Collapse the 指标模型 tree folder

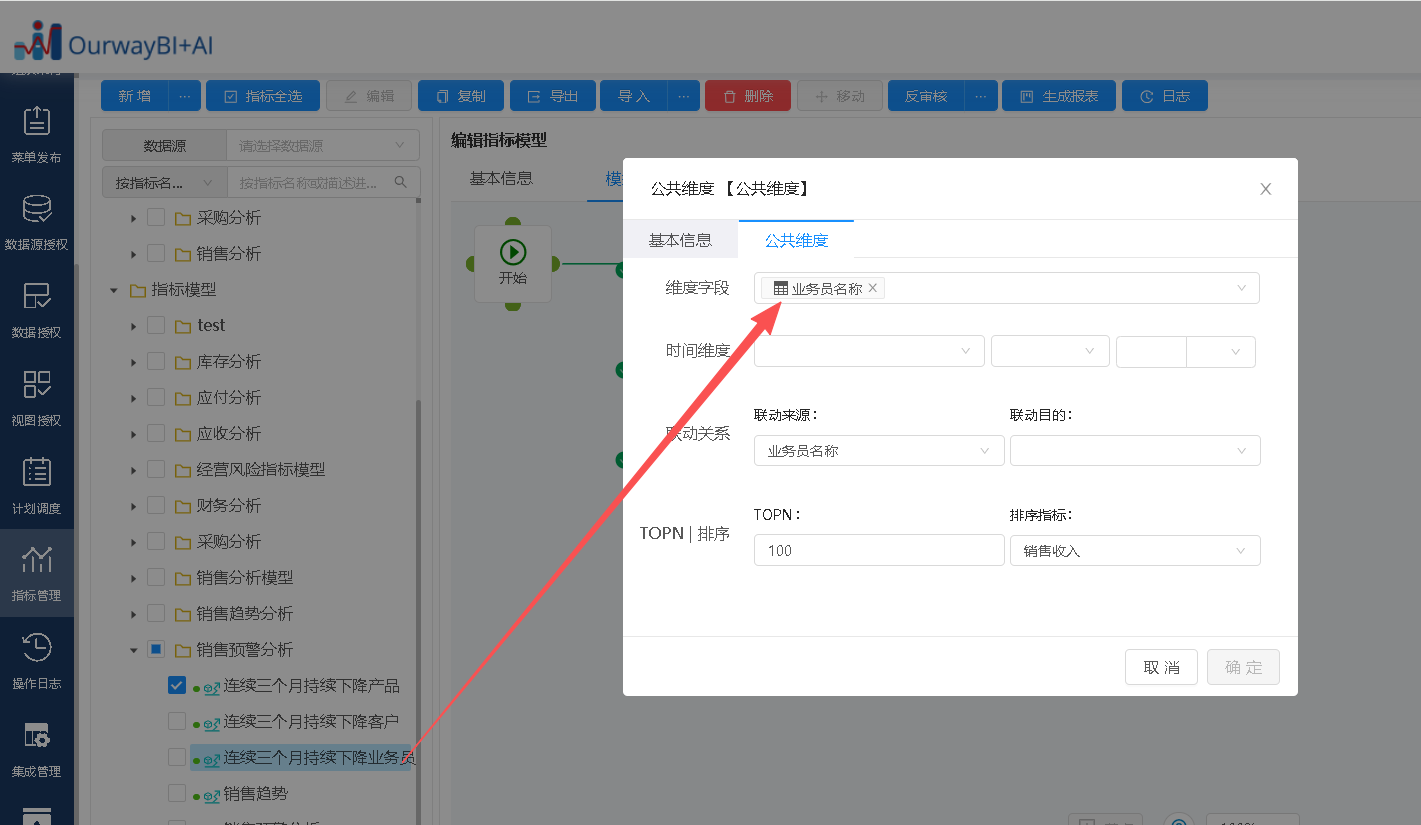coord(113,290)
